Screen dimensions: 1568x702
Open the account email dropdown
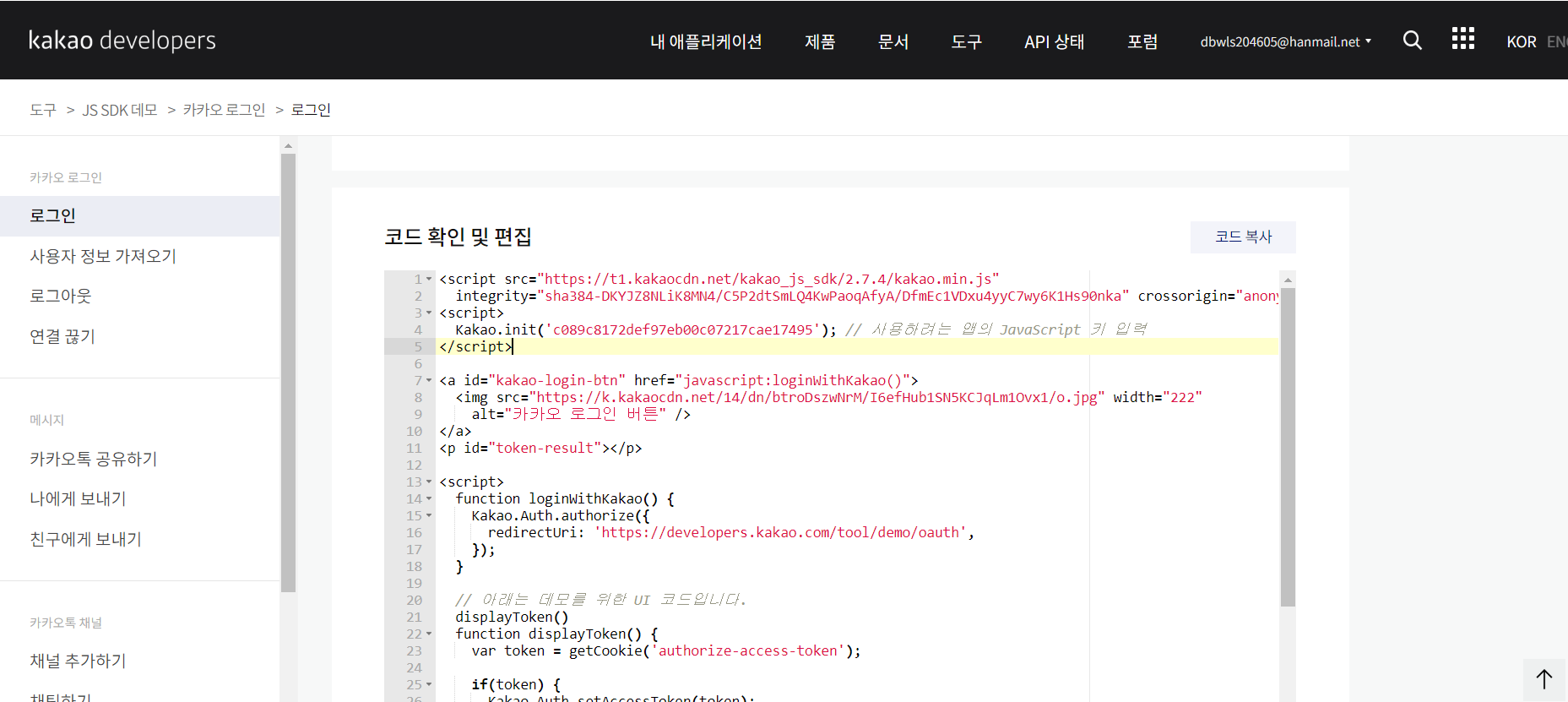tap(1286, 41)
